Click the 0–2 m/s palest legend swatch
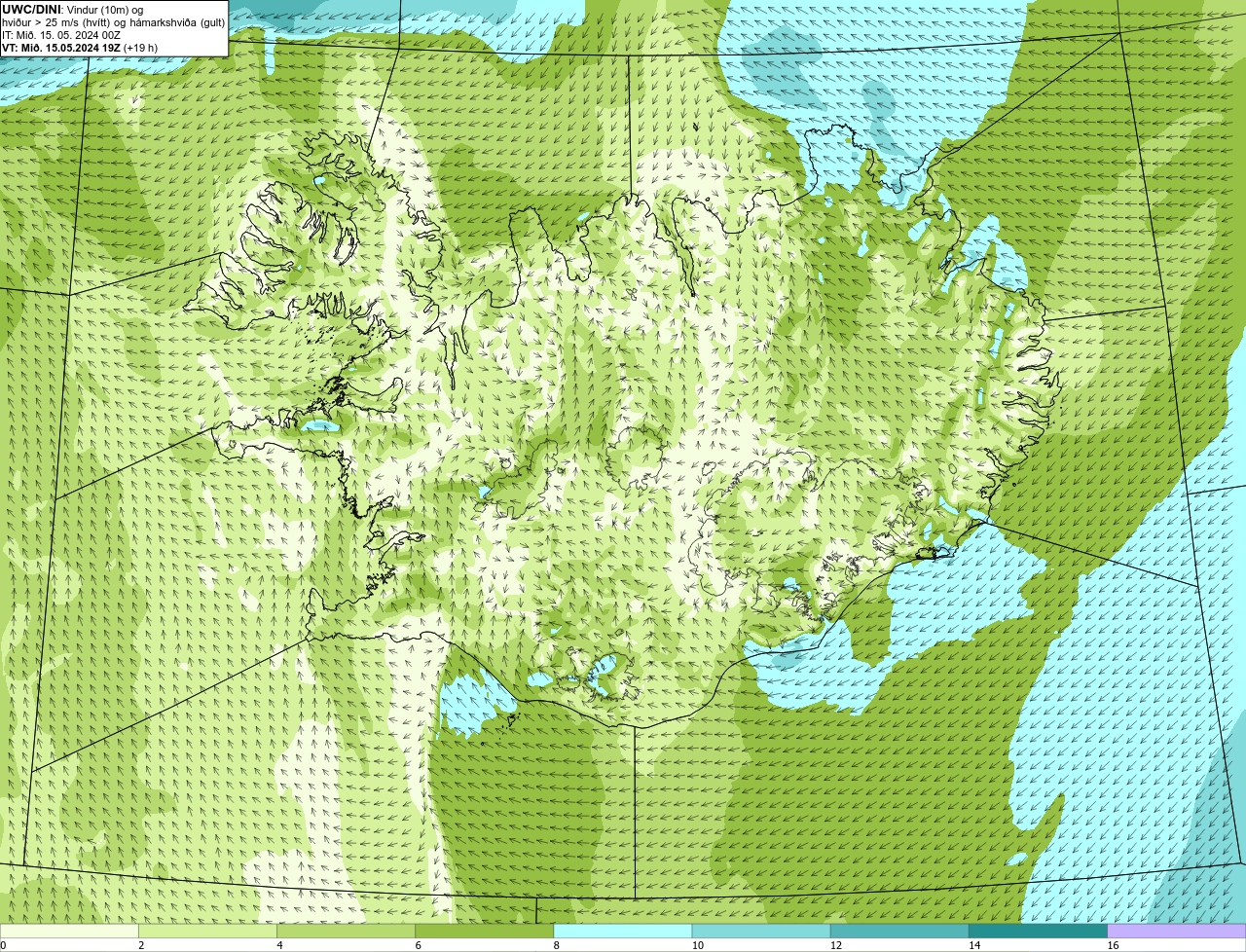This screenshot has width=1246, height=952. coord(69,931)
